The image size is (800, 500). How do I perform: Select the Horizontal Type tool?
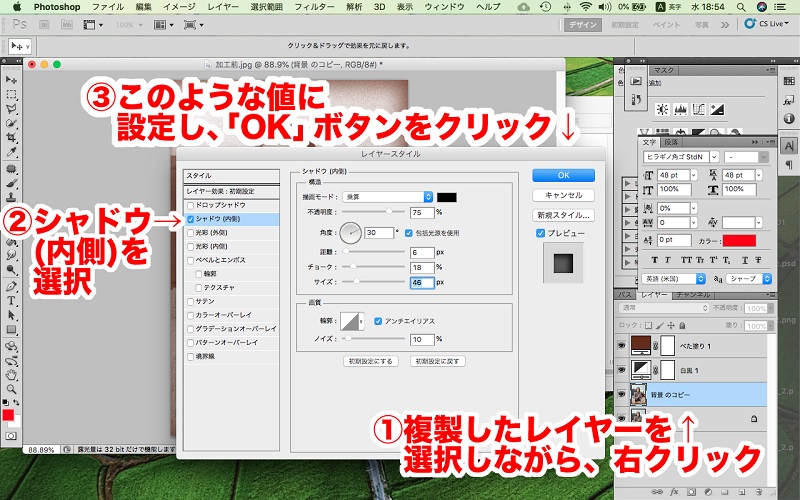point(11,301)
